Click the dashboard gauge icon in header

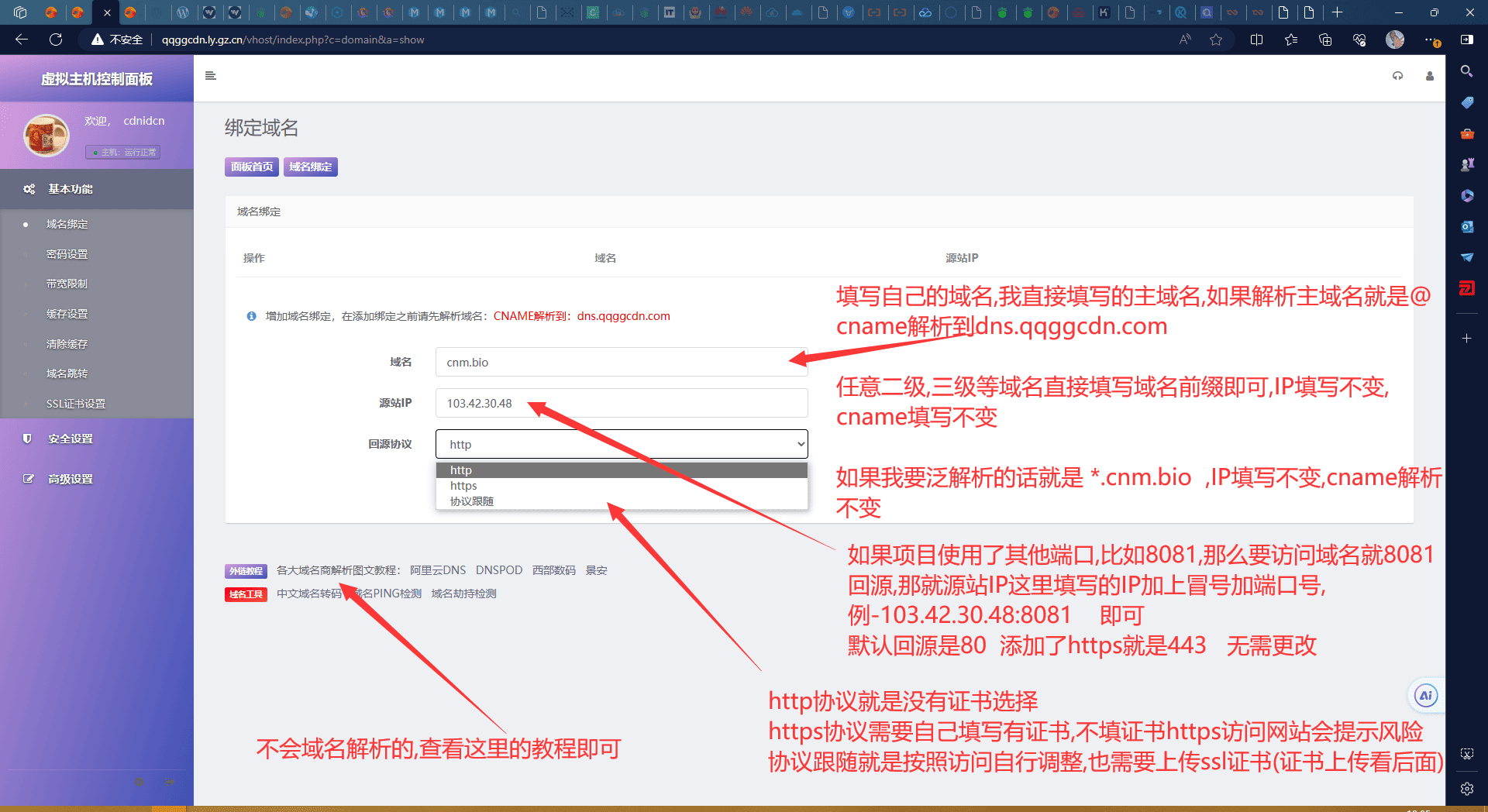[x=1397, y=76]
